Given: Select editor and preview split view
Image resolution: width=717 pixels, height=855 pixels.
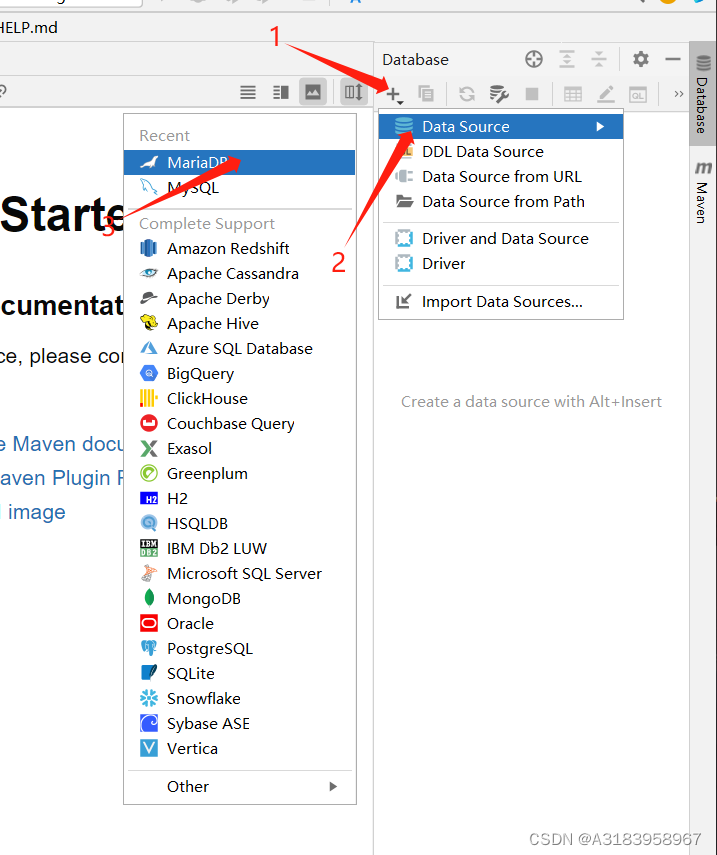Looking at the screenshot, I should coord(281,92).
